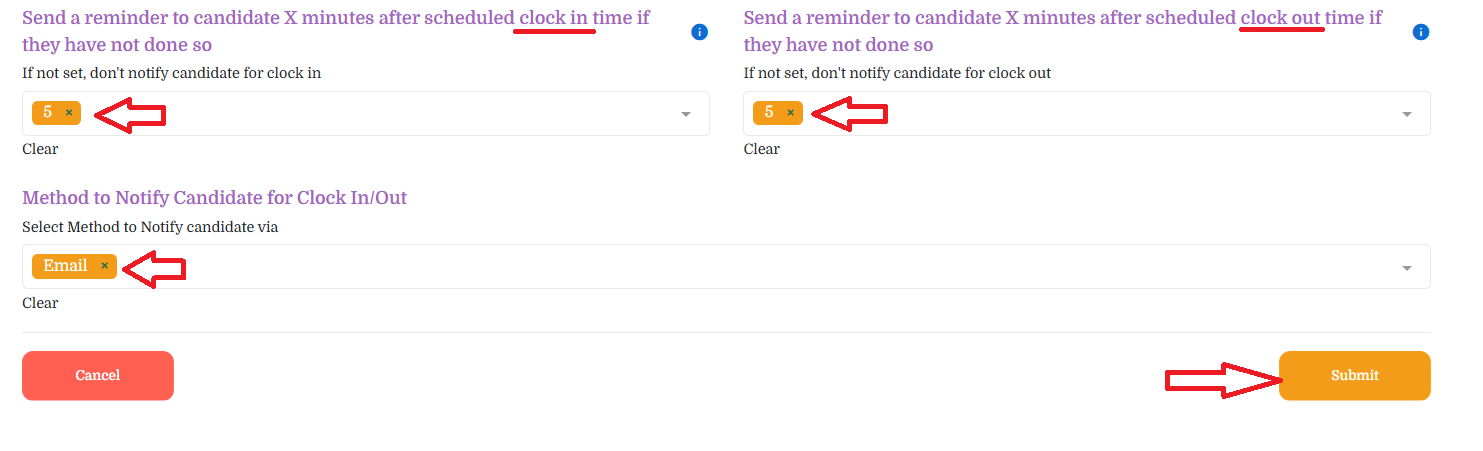The image size is (1483, 451).
Task: Clear the clock in reminder selection
Action: coord(40,149)
